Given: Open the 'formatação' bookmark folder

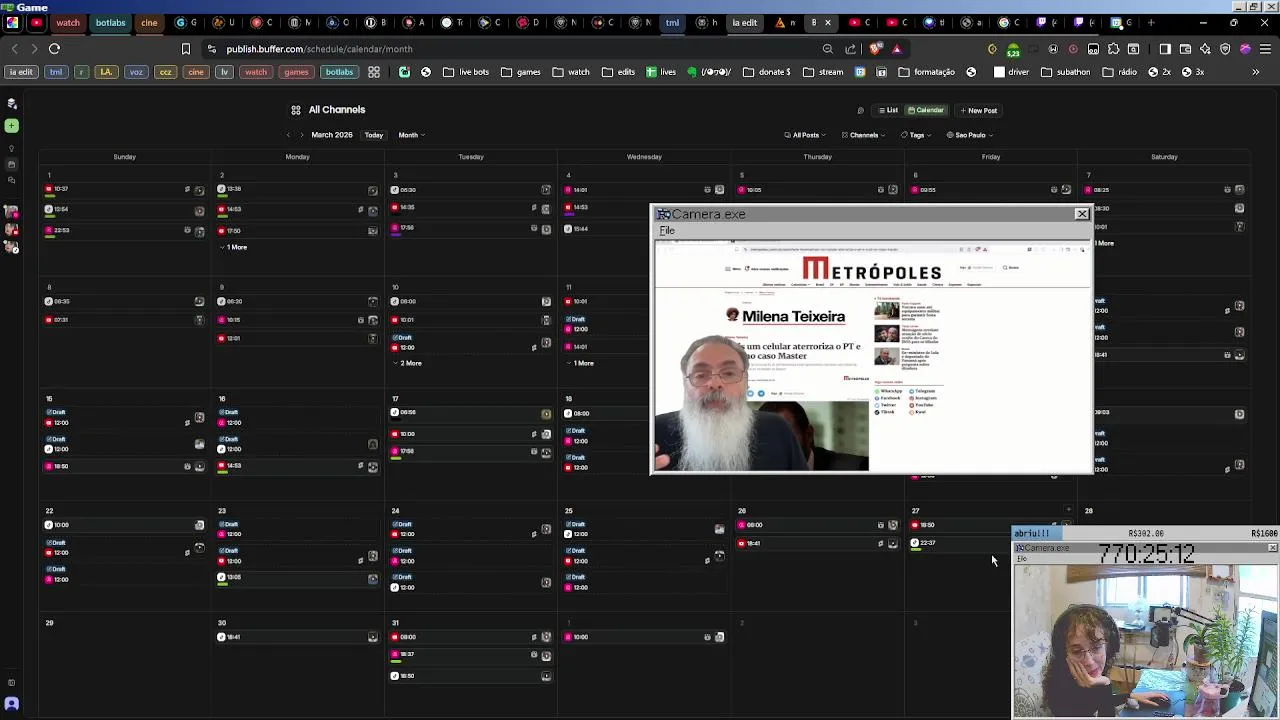Looking at the screenshot, I should pyautogui.click(x=927, y=72).
